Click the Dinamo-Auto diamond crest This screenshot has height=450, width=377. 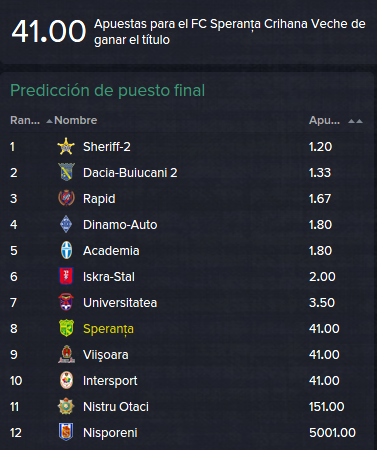pos(66,224)
